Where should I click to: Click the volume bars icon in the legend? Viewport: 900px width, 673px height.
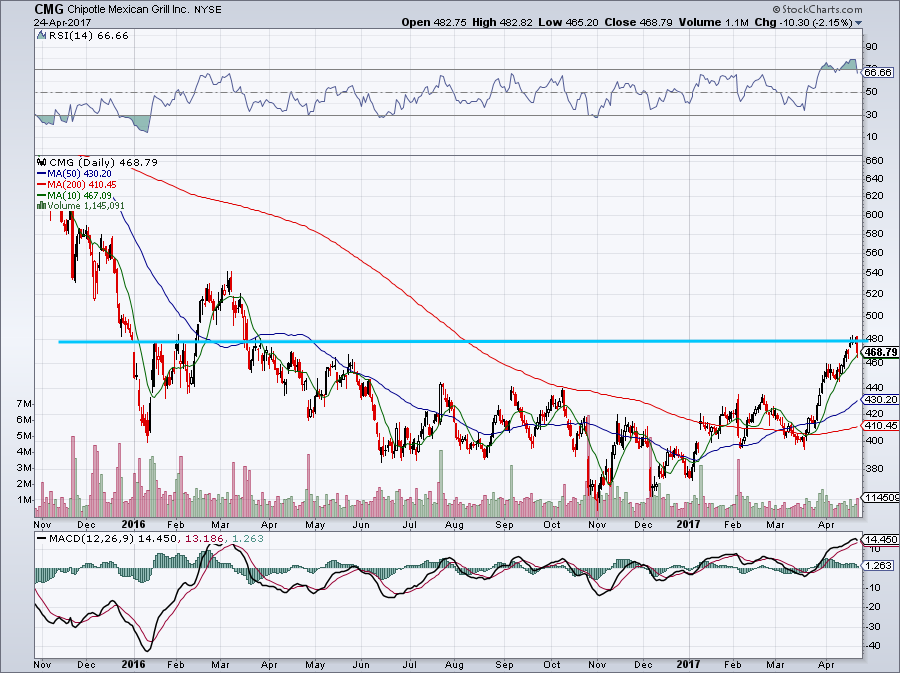[42, 205]
